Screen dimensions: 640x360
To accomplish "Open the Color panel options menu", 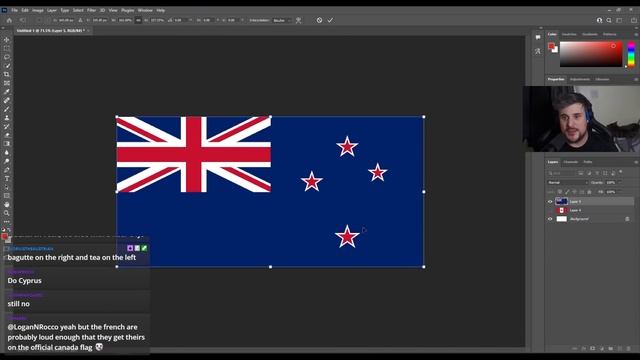I will click(x=636, y=34).
